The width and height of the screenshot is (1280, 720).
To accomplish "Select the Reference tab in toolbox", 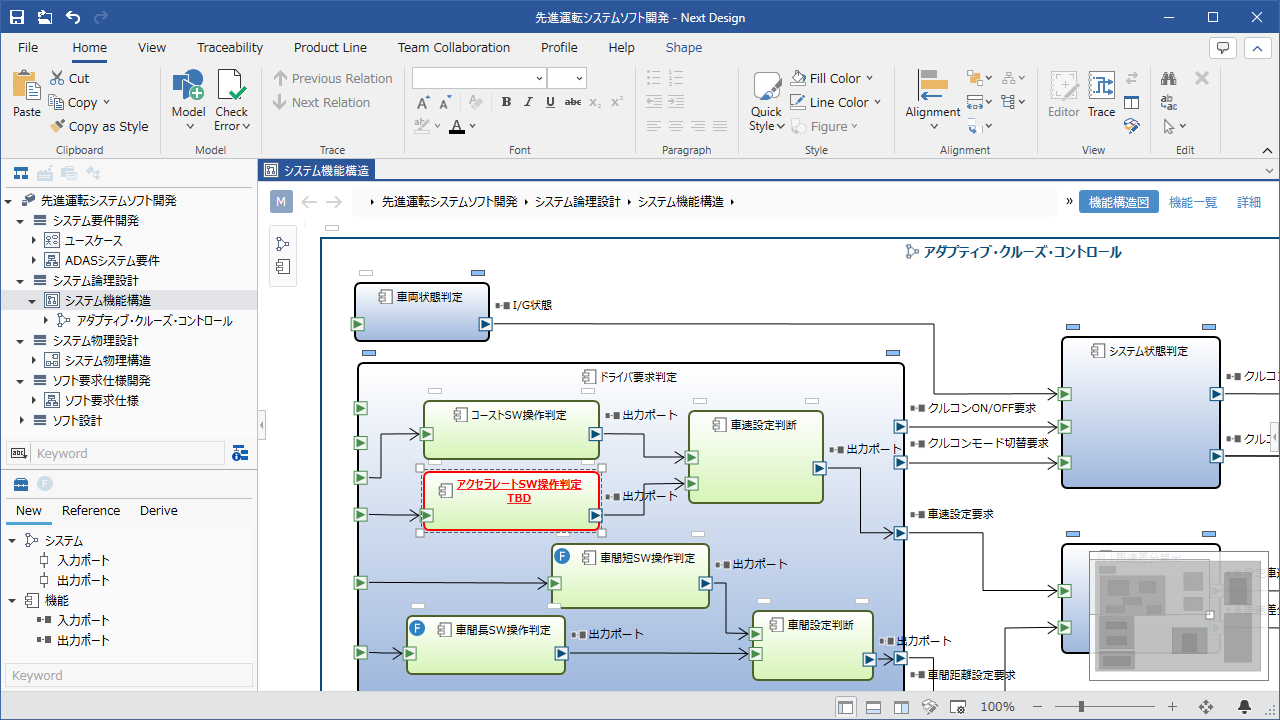I will pyautogui.click(x=91, y=510).
